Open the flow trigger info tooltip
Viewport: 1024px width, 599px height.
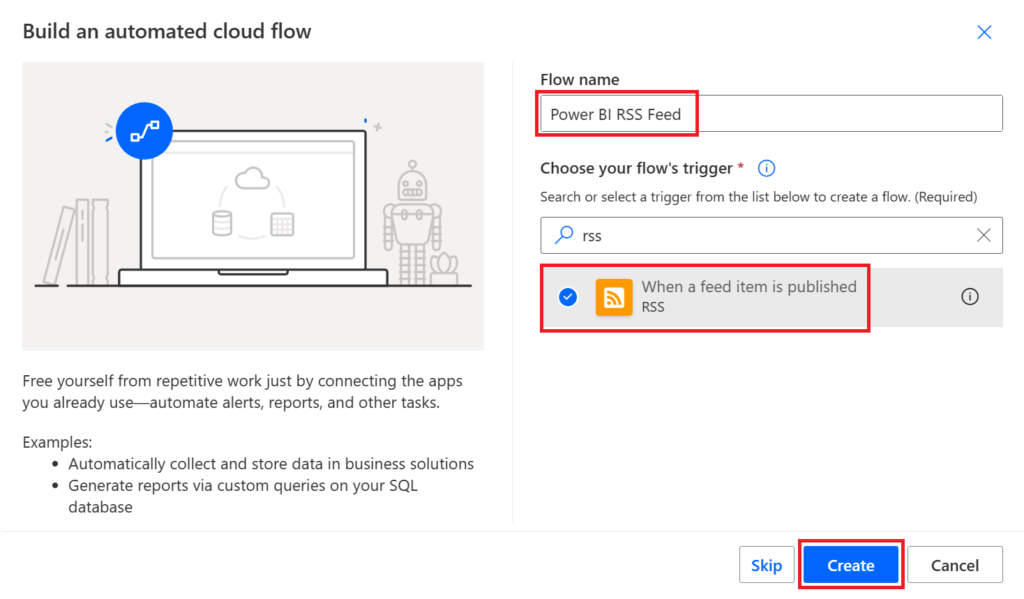(x=766, y=168)
